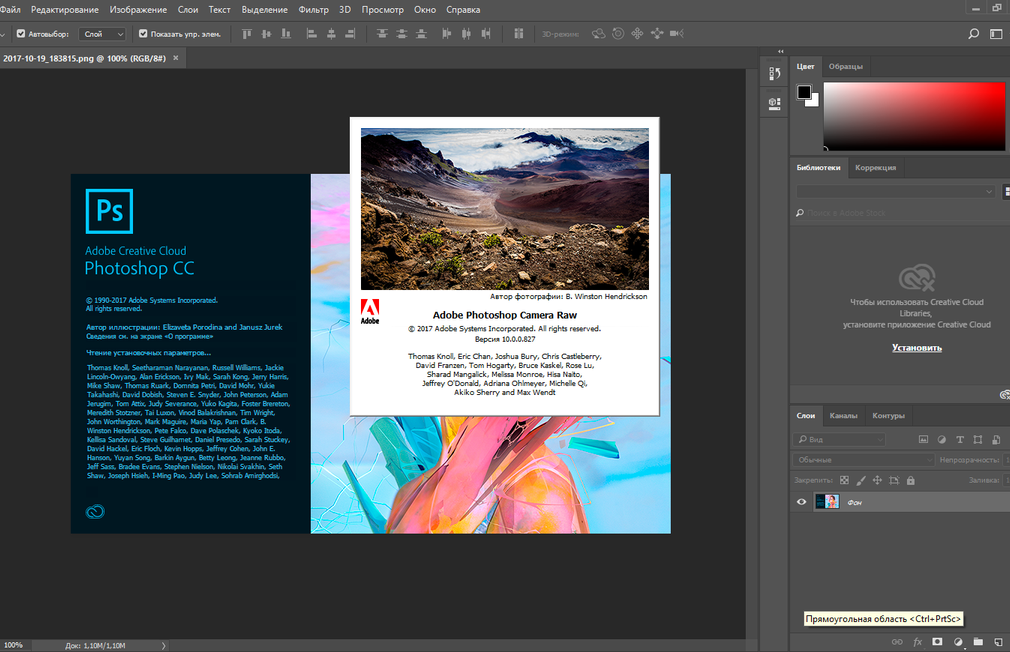Hide the Фон layer visibility eye
1010x652 pixels.
click(801, 502)
